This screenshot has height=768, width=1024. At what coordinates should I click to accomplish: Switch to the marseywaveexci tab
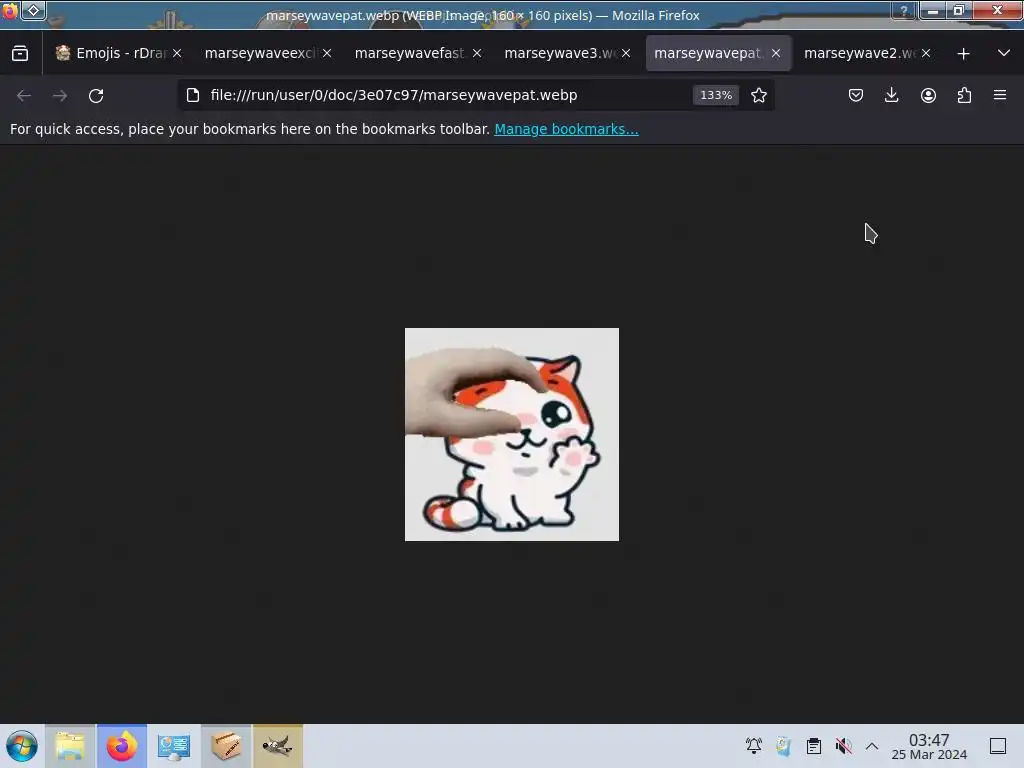coord(259,54)
